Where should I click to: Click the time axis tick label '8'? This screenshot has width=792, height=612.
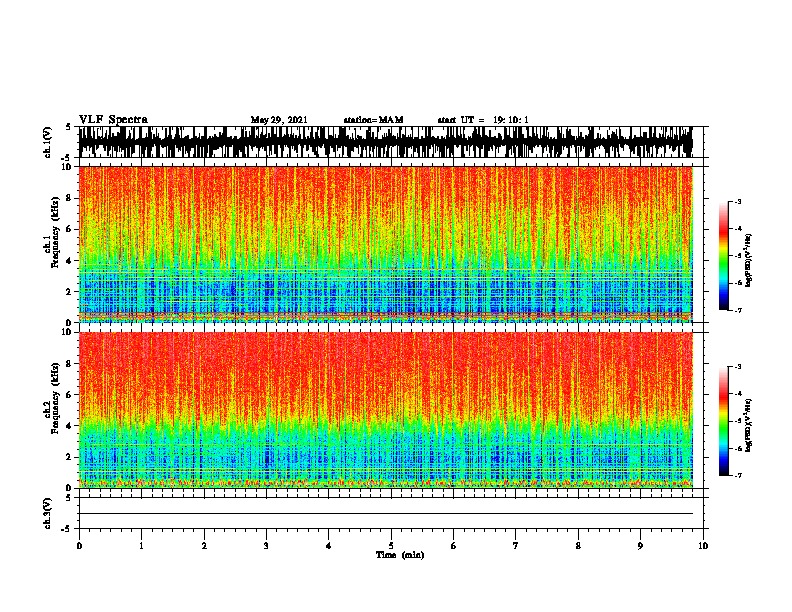pyautogui.click(x=578, y=546)
